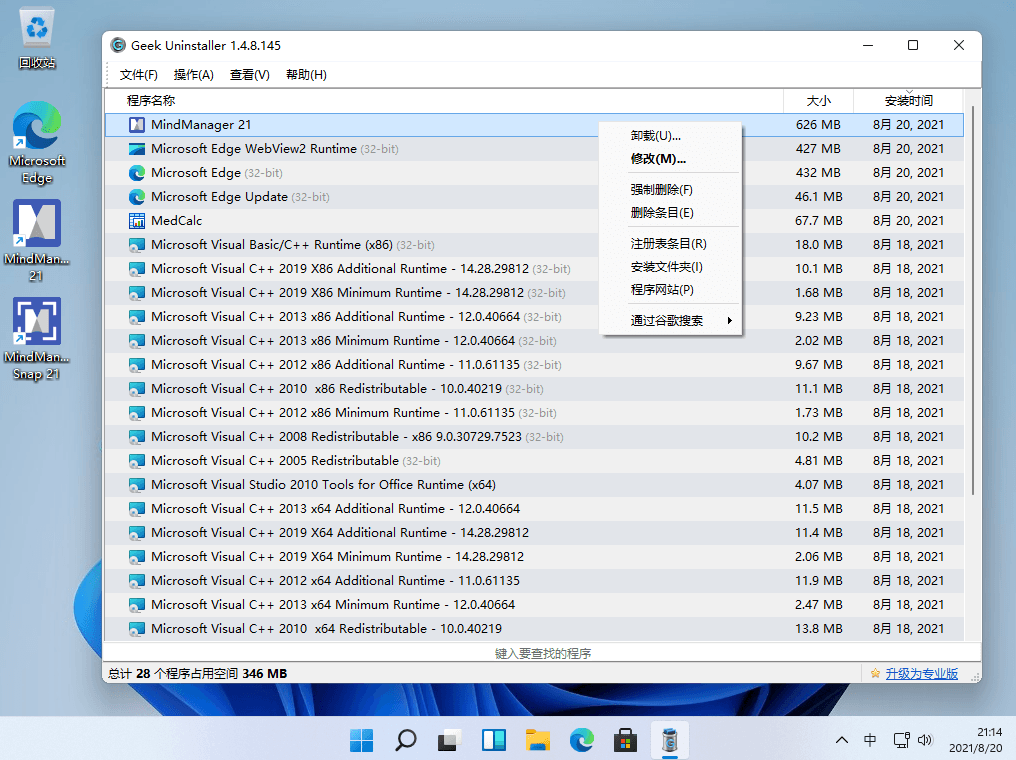Screen dimensions: 1016x760
Task: Open the Windows Start button
Action: point(362,740)
